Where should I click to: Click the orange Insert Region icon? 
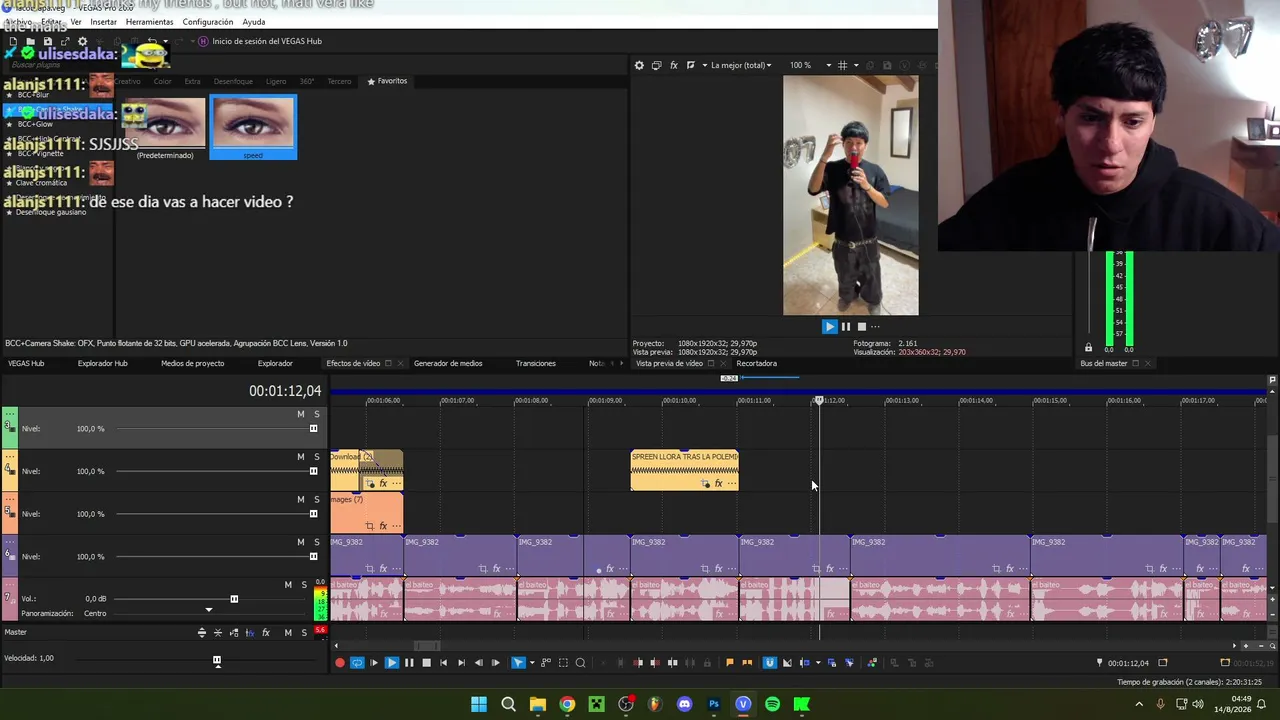(746, 662)
